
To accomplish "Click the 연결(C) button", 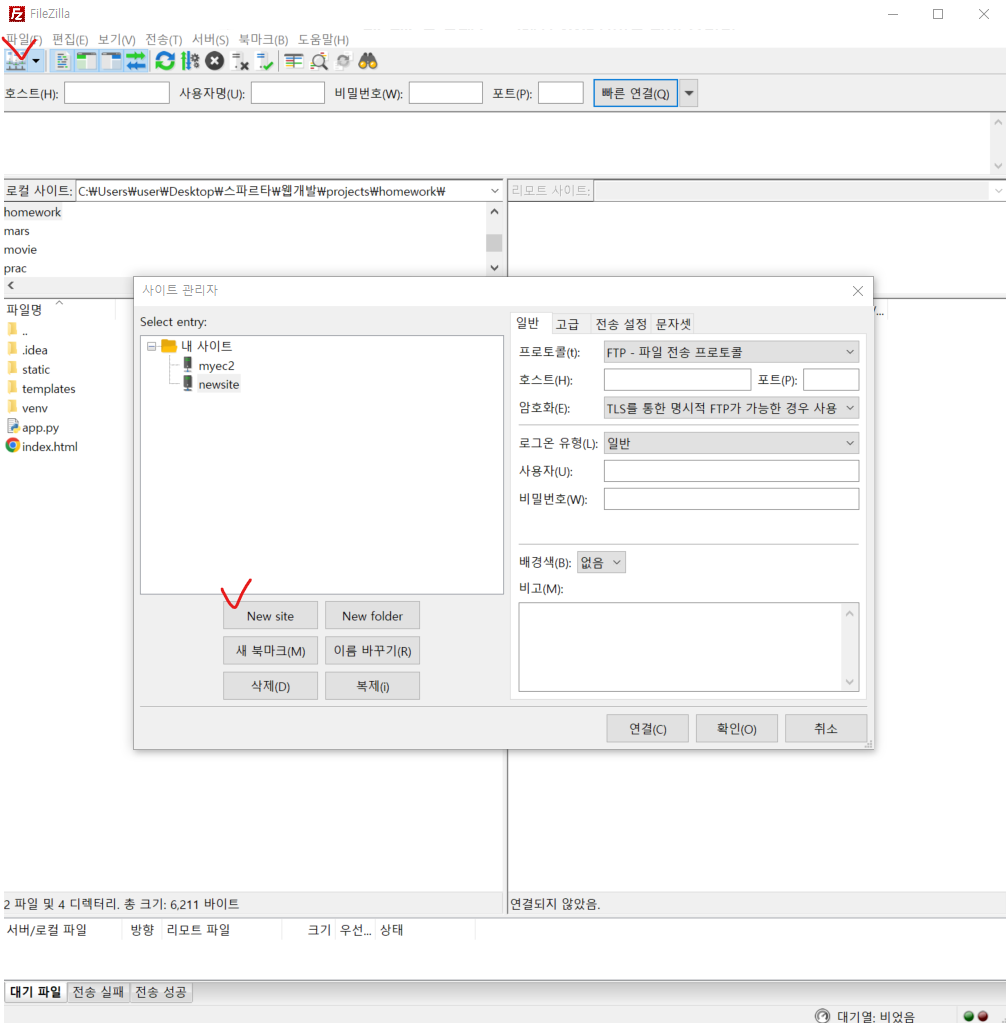I will pos(647,729).
